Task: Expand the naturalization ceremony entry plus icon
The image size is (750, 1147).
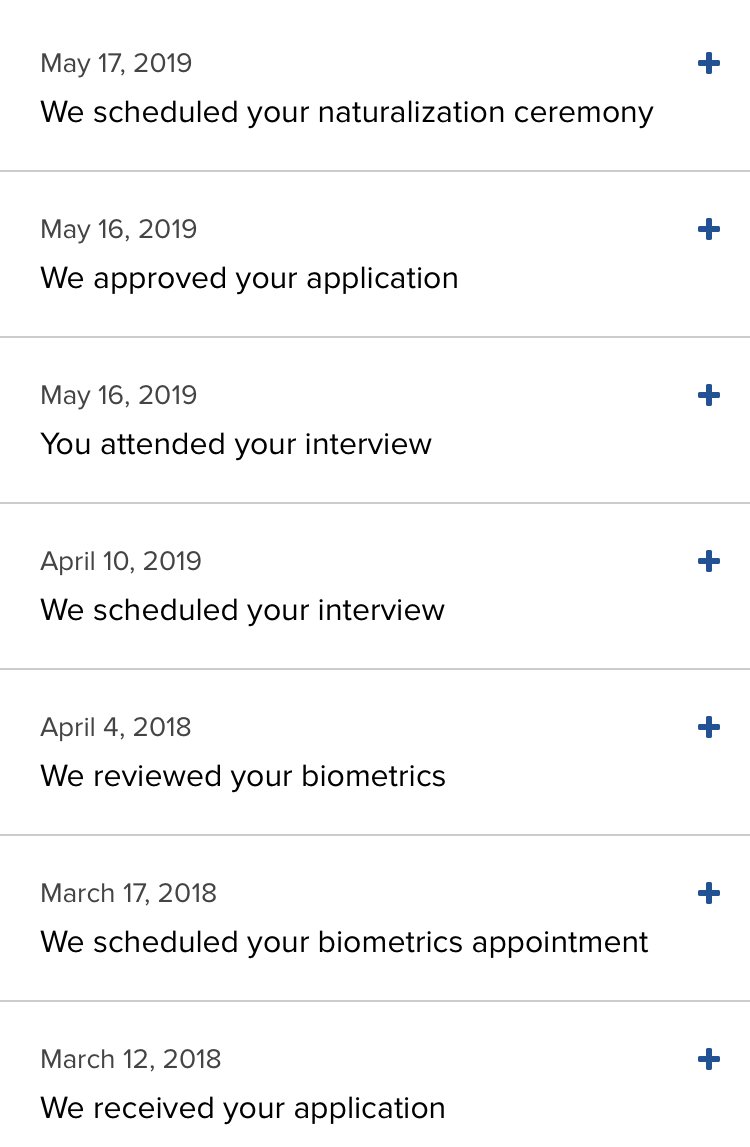Action: click(708, 63)
